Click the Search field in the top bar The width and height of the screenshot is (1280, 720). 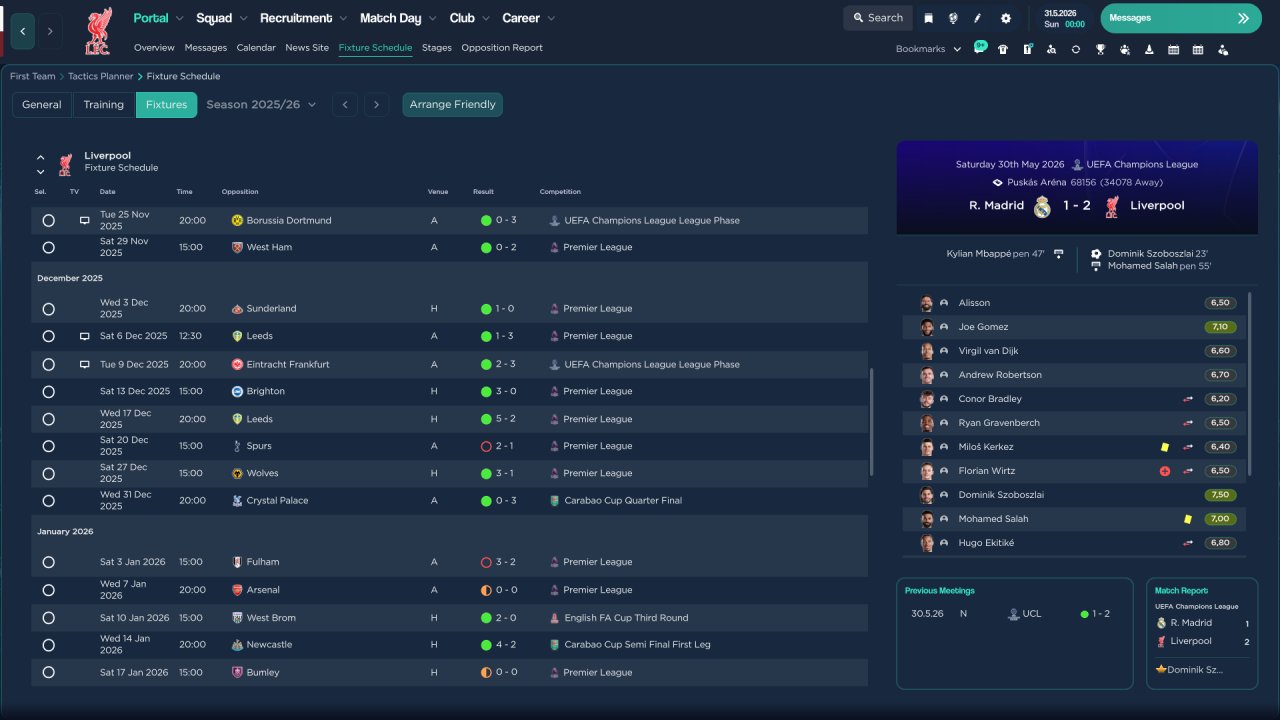point(877,18)
